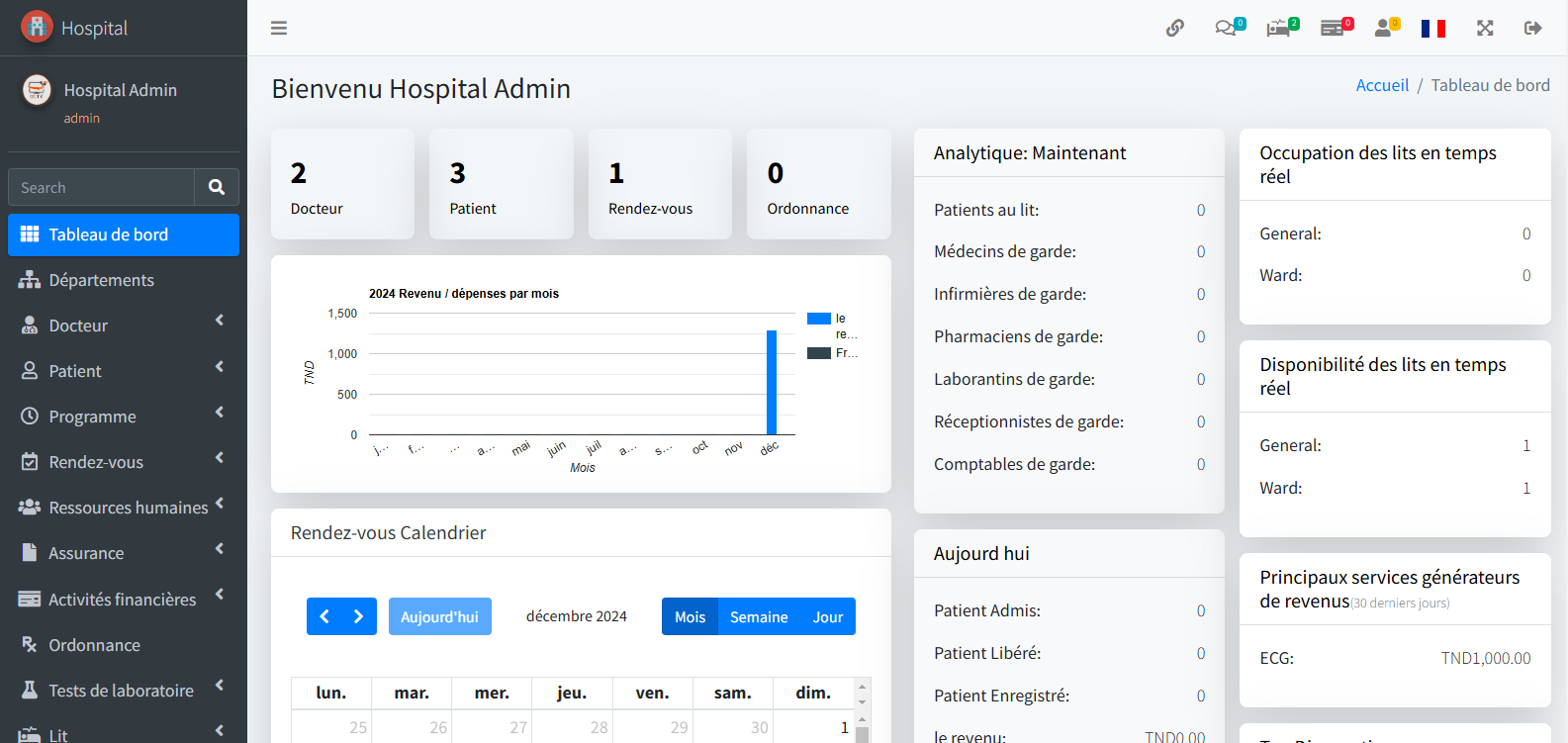This screenshot has height=743, width=1568.
Task: Switch the calendar to Semaine view
Action: (x=759, y=616)
